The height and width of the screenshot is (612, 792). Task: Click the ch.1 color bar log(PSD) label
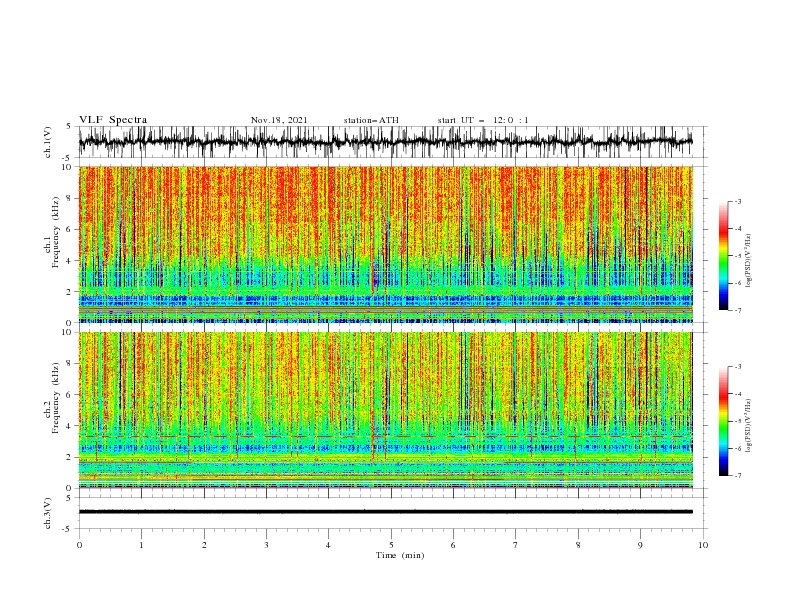[749, 261]
